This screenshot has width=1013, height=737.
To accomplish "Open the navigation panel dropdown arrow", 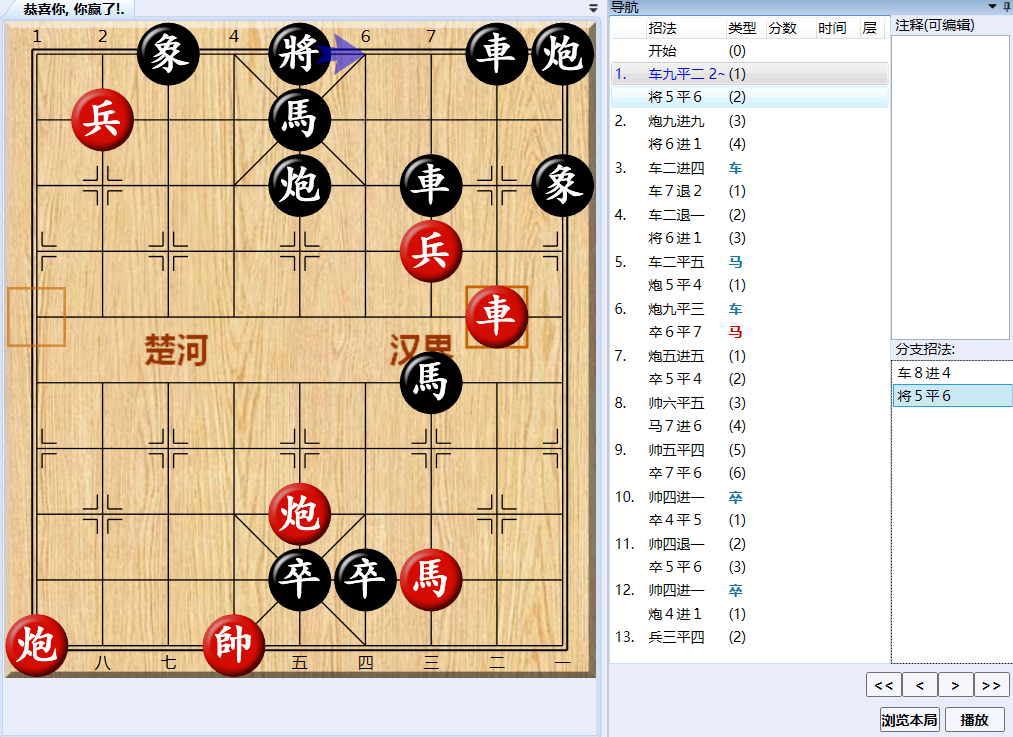I will click(991, 8).
